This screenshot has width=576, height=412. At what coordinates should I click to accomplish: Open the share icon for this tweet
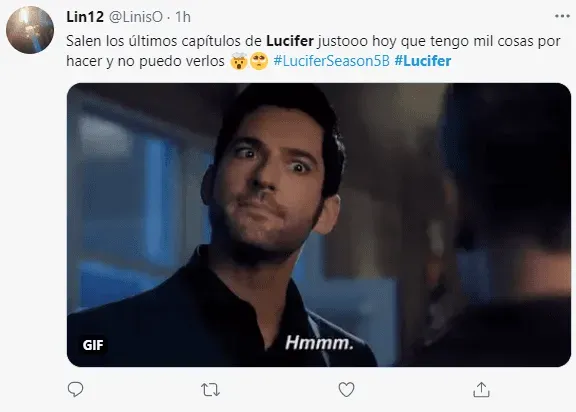pos(481,390)
